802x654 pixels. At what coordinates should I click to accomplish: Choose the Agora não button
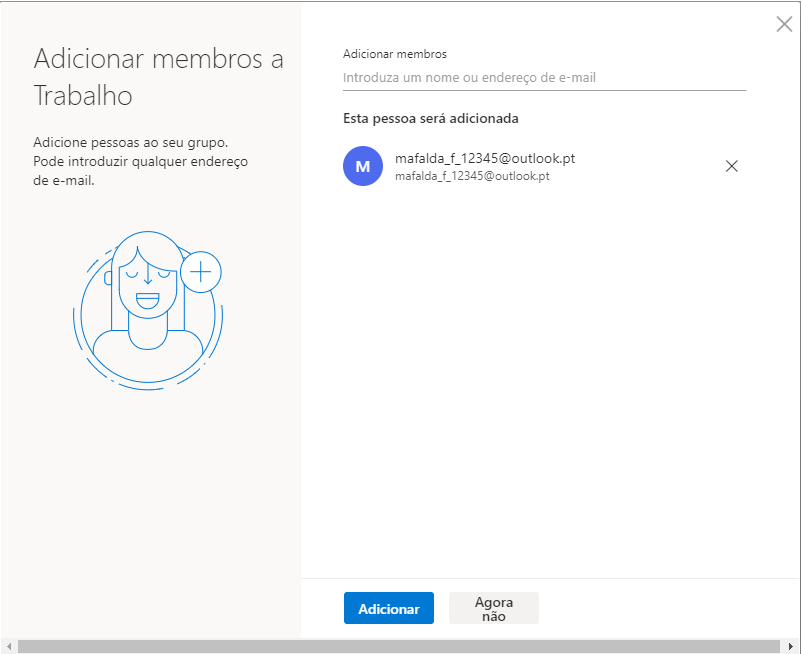(x=494, y=608)
